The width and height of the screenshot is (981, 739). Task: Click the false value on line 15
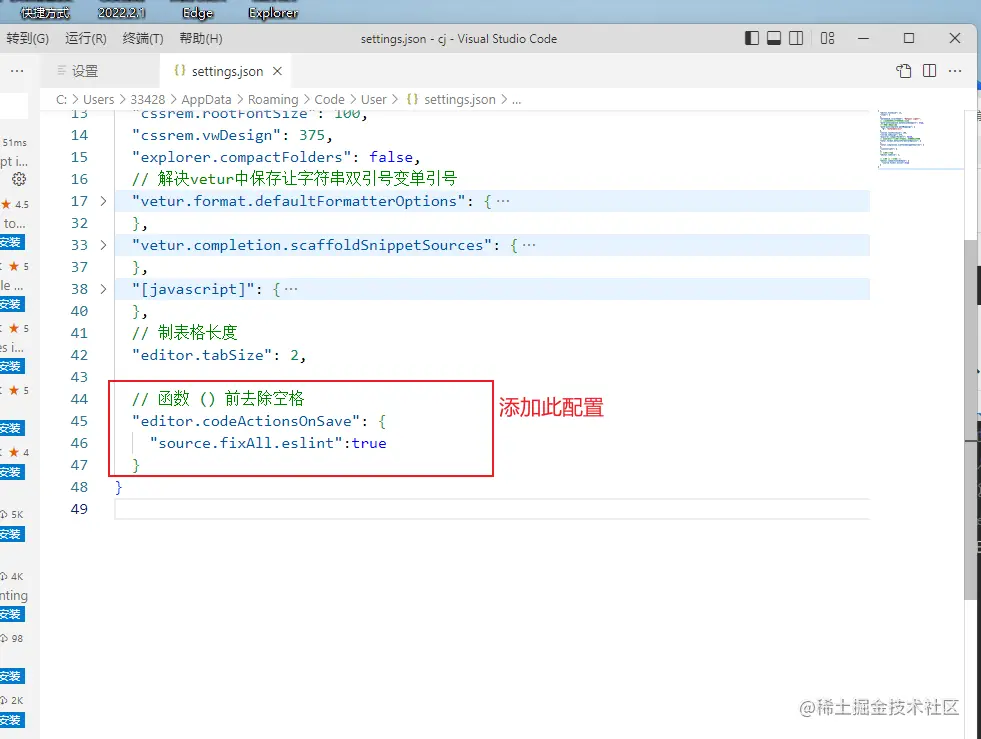click(391, 157)
